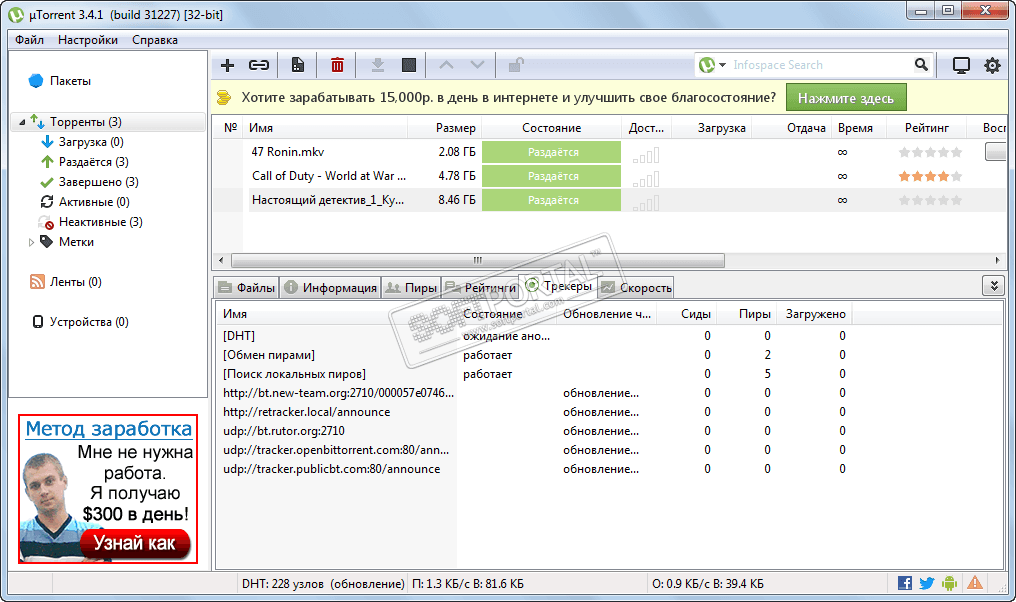Sort torrents by Состояние column in torrent list
The image size is (1016, 602).
551,128
